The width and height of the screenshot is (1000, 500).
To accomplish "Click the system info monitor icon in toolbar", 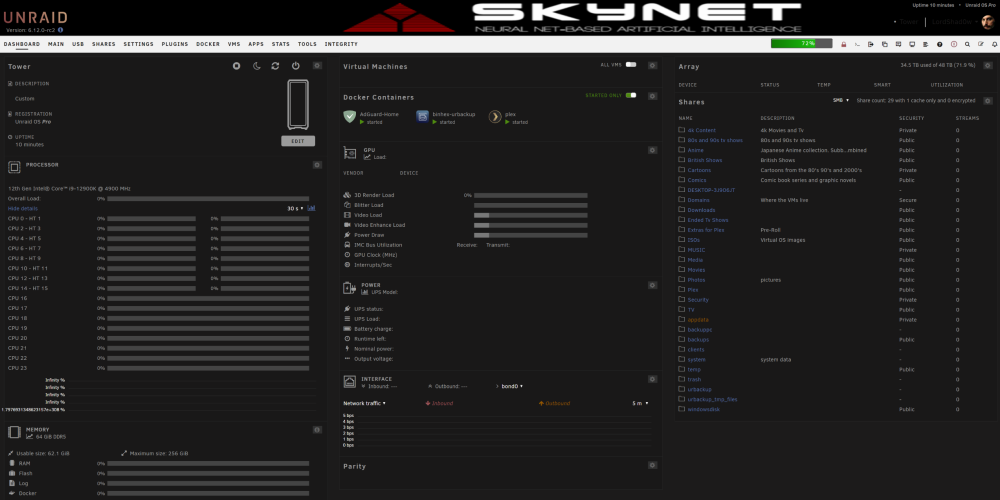I will click(912, 45).
